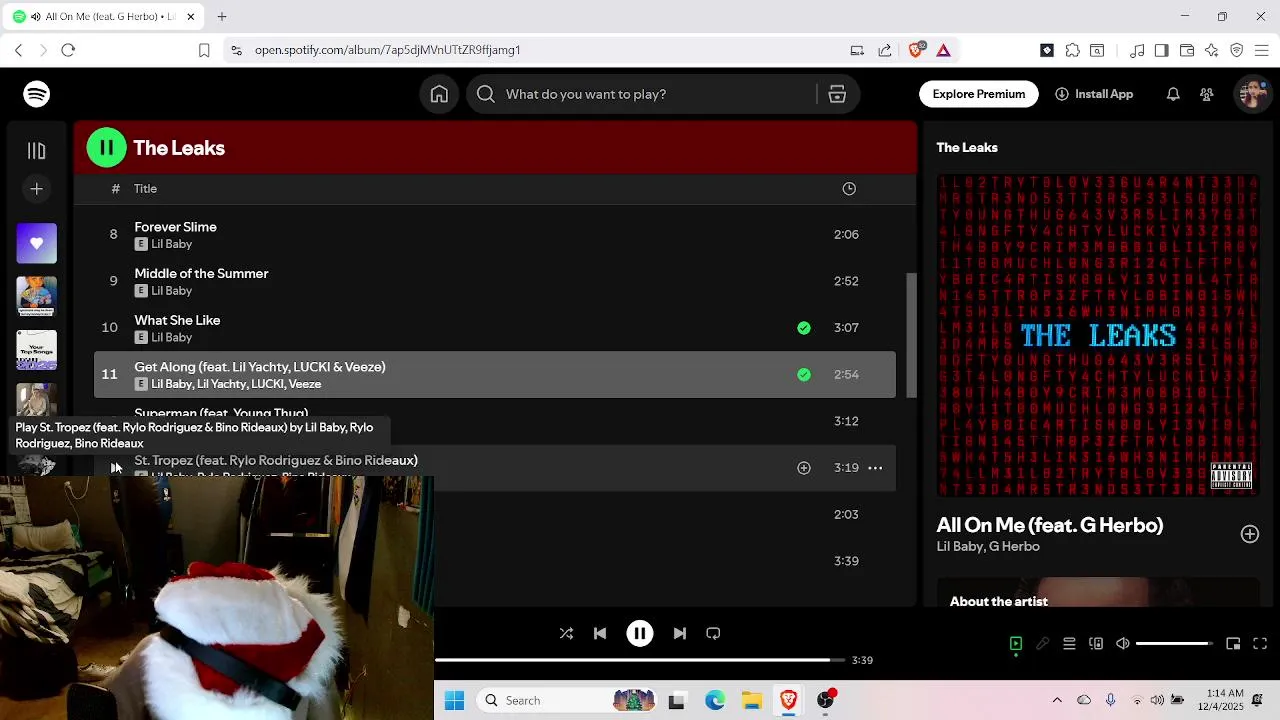Open Your Top Songs playlist thumbnail
The image size is (1280, 720).
click(x=37, y=350)
